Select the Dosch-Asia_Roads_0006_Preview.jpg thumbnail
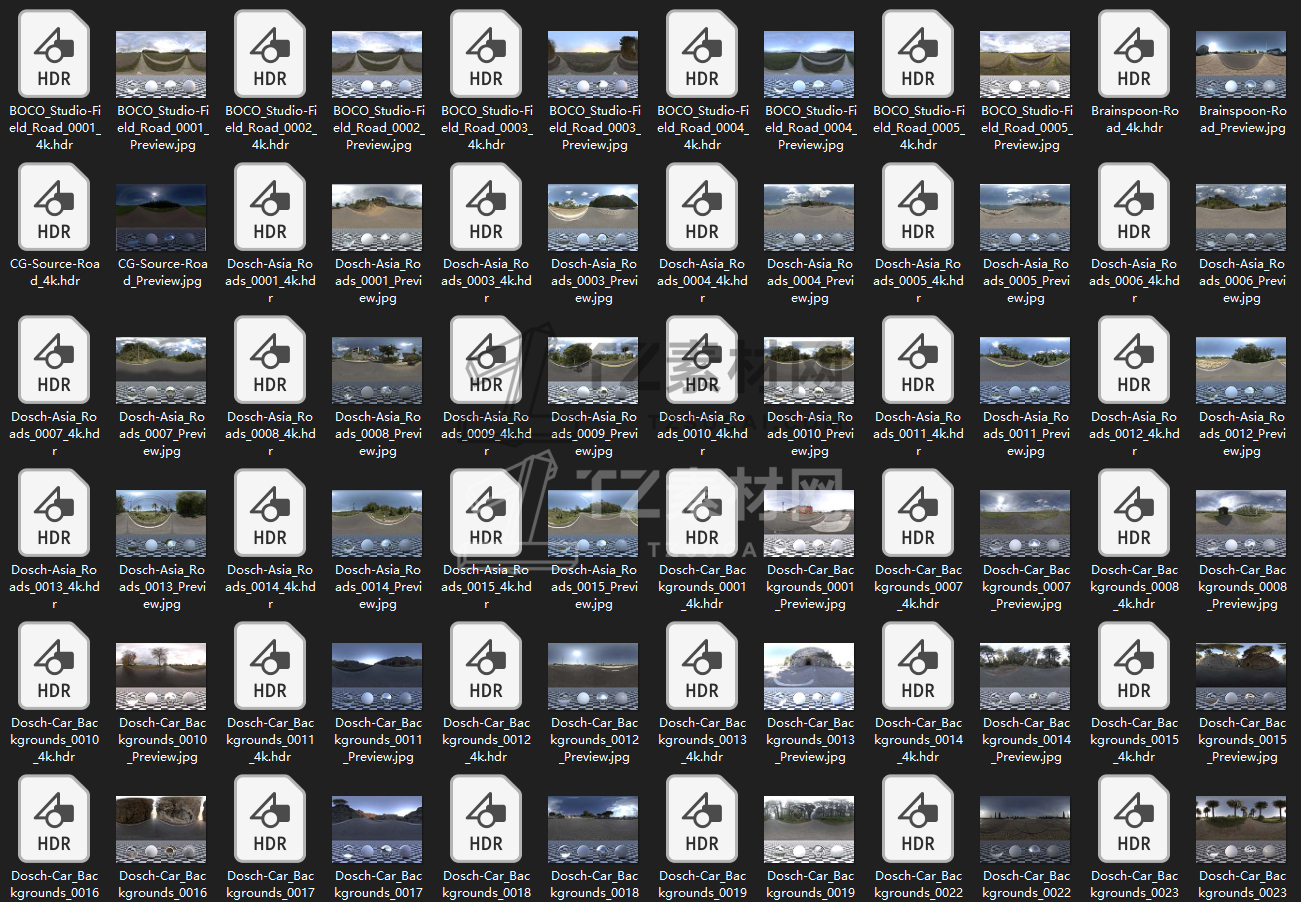The height and width of the screenshot is (902, 1301). pyautogui.click(x=1242, y=217)
